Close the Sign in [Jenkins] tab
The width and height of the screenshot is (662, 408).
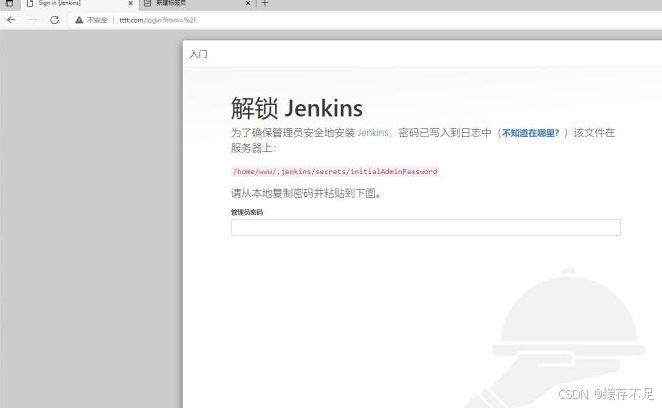click(x=130, y=3)
